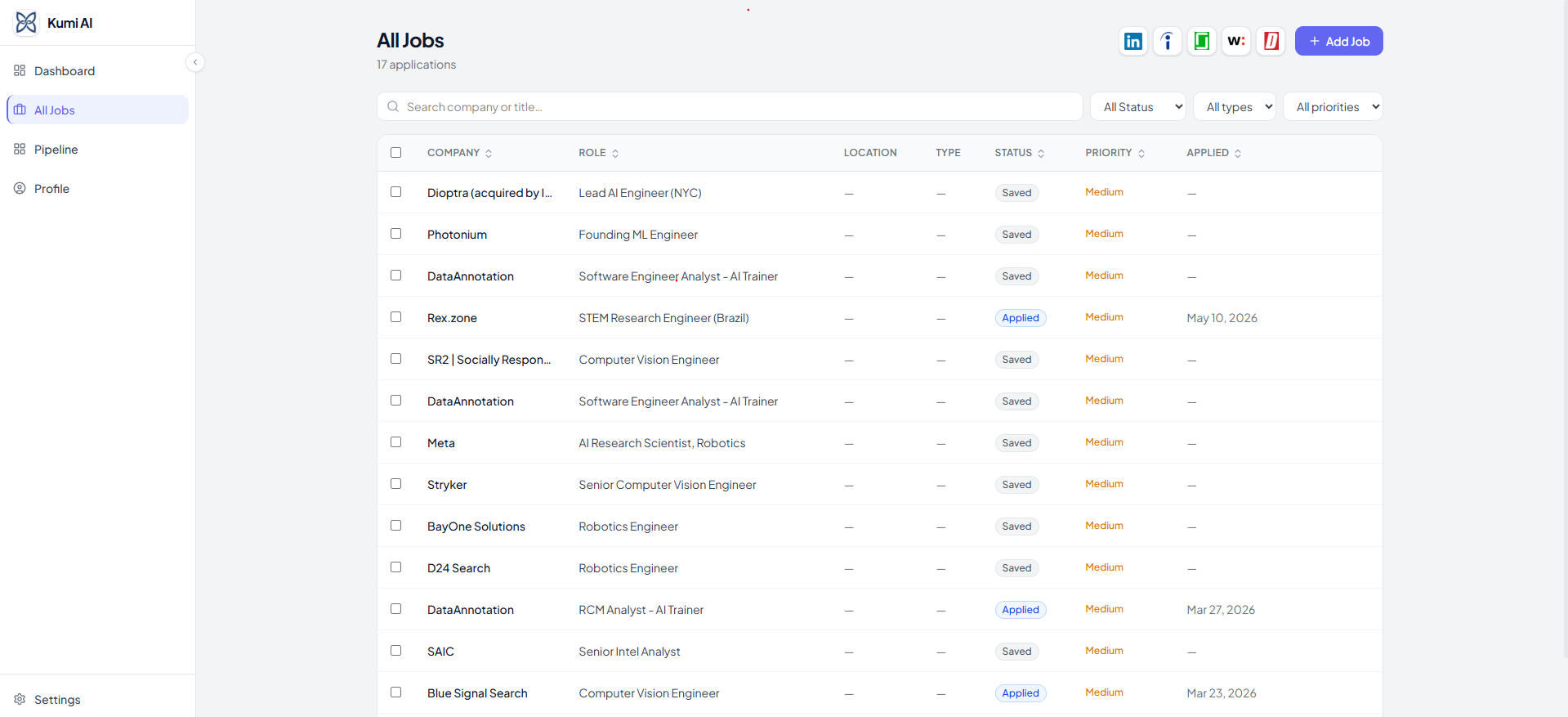The image size is (1568, 717).
Task: Open the Rex.zone company entry
Action: pyautogui.click(x=452, y=318)
